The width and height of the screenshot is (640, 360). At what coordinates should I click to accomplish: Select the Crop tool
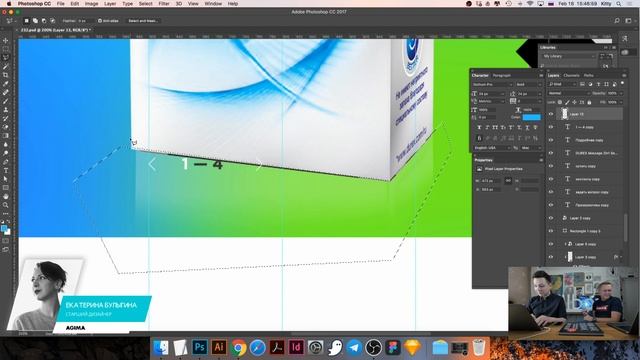pyautogui.click(x=6, y=75)
